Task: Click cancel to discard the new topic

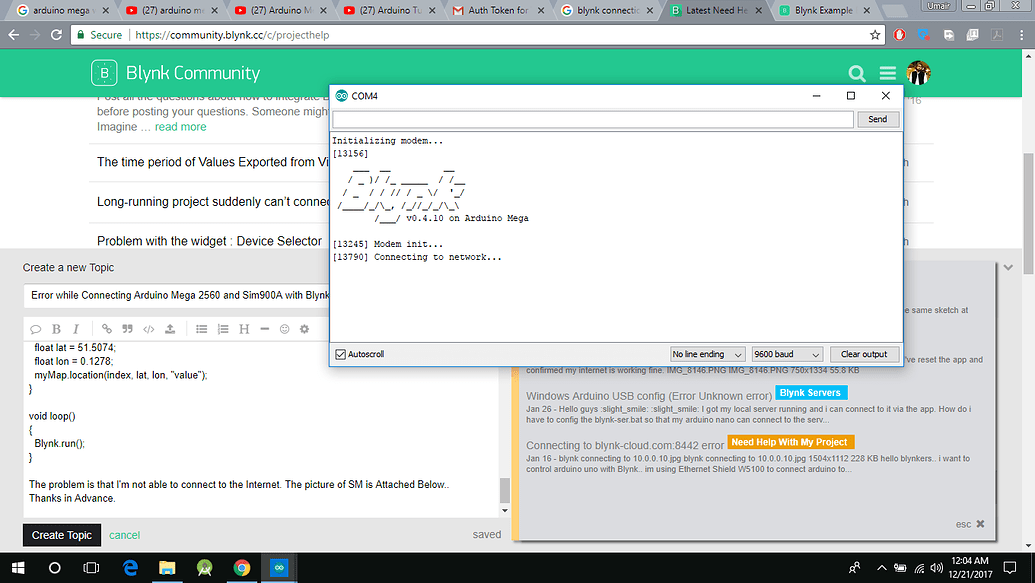Action: click(124, 535)
